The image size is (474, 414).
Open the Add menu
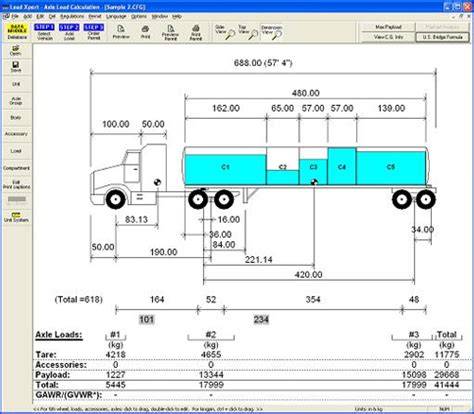coord(28,16)
